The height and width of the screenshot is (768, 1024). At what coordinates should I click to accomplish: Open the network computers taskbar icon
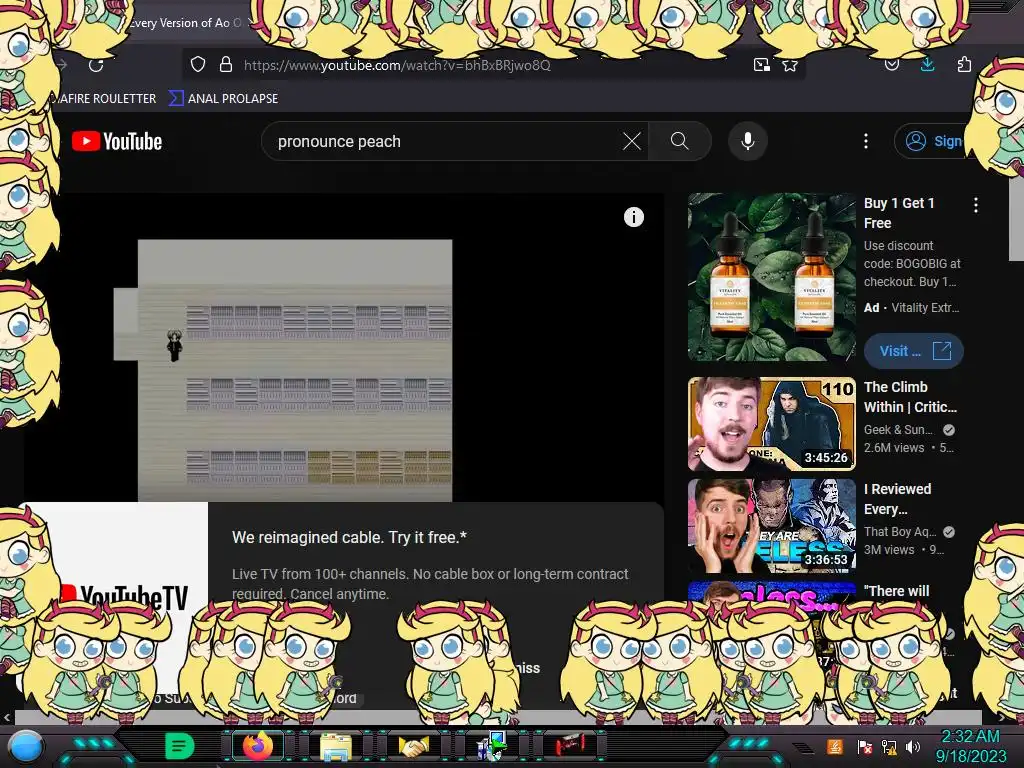[x=492, y=746]
